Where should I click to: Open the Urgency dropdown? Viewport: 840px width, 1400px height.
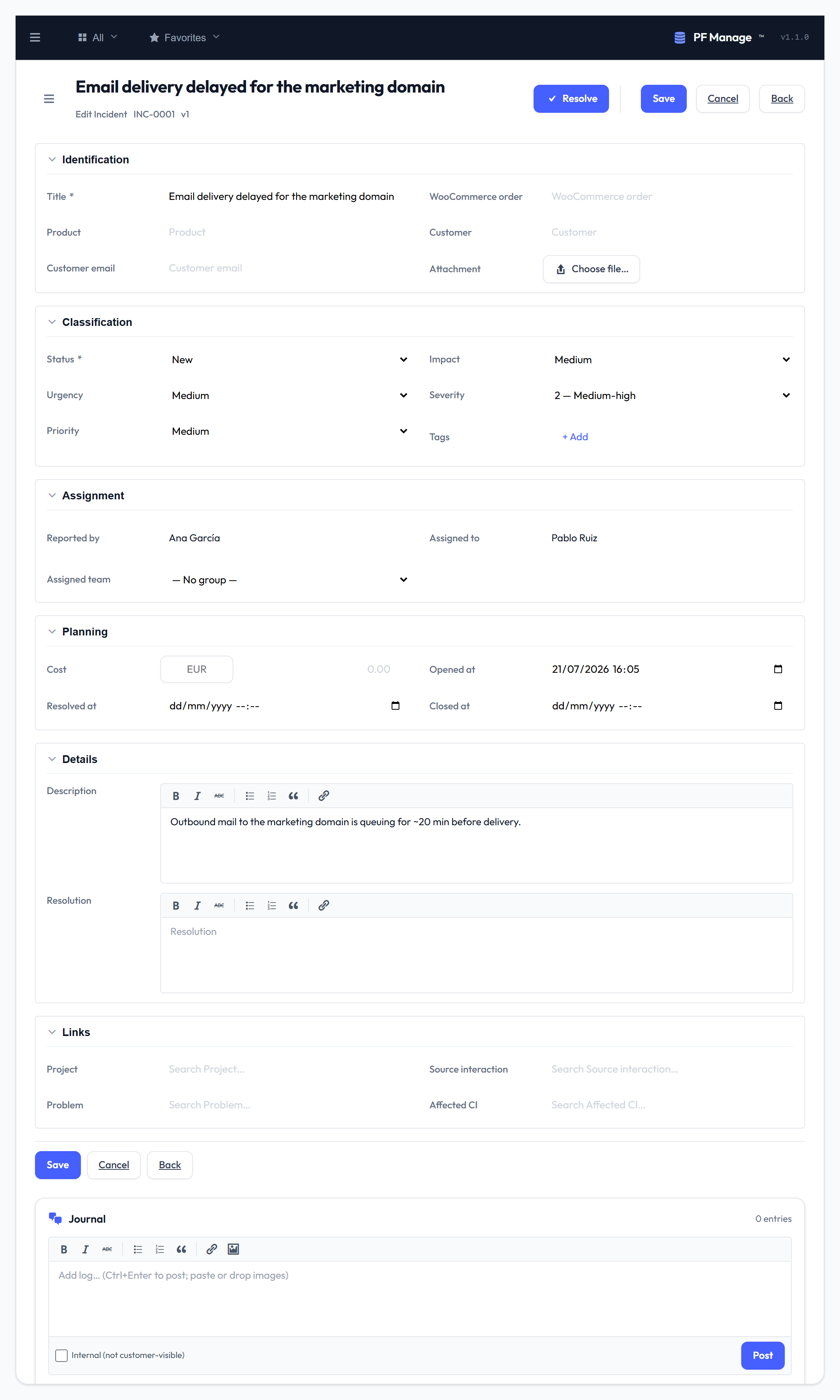(289, 395)
